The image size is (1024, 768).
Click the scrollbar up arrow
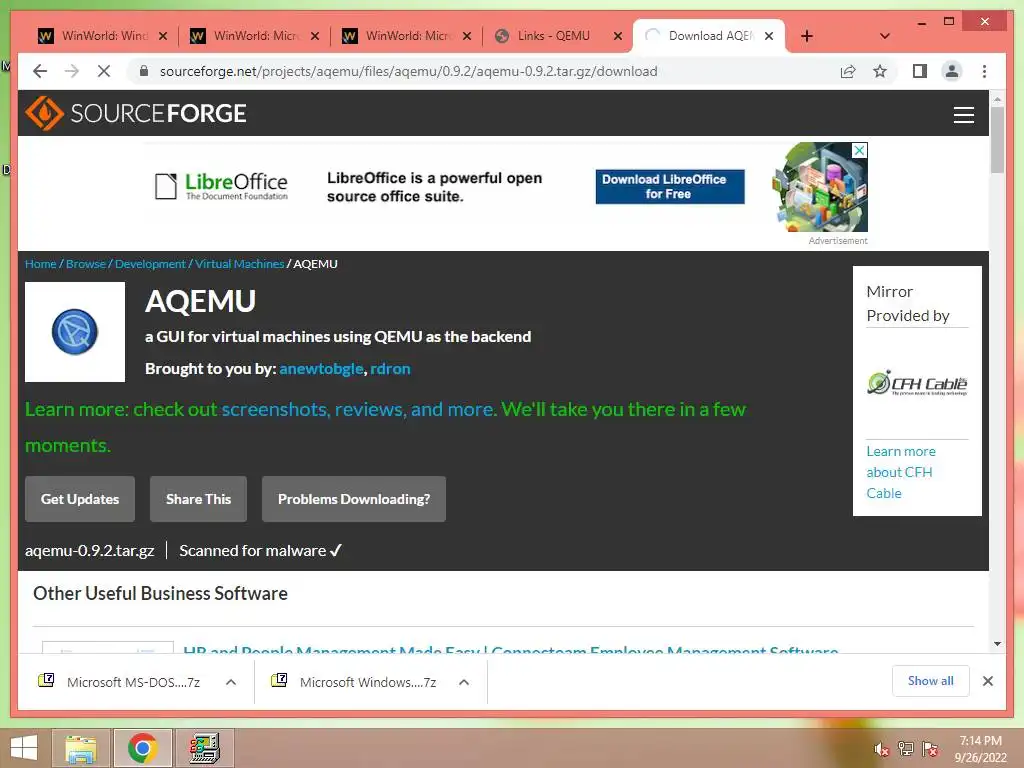[x=997, y=99]
